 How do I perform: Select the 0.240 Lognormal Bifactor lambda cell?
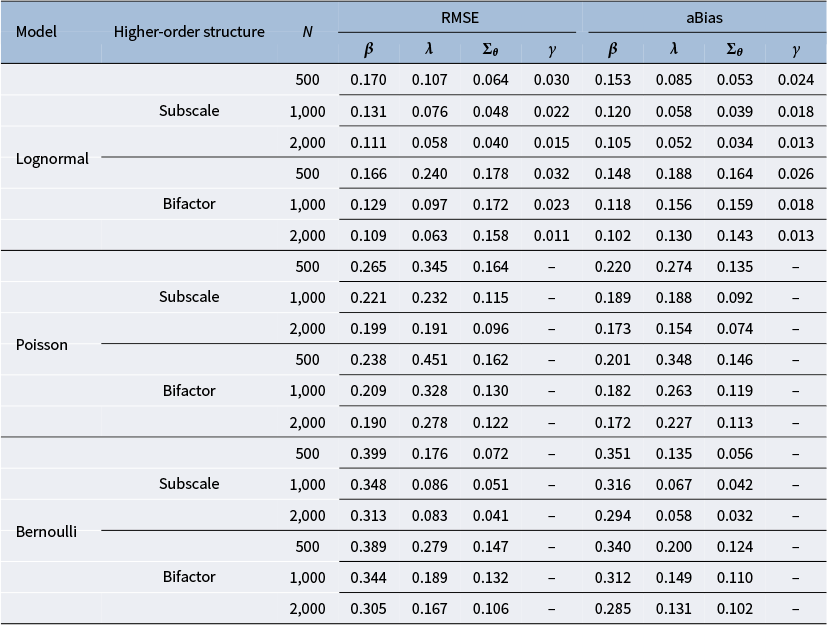(x=430, y=173)
